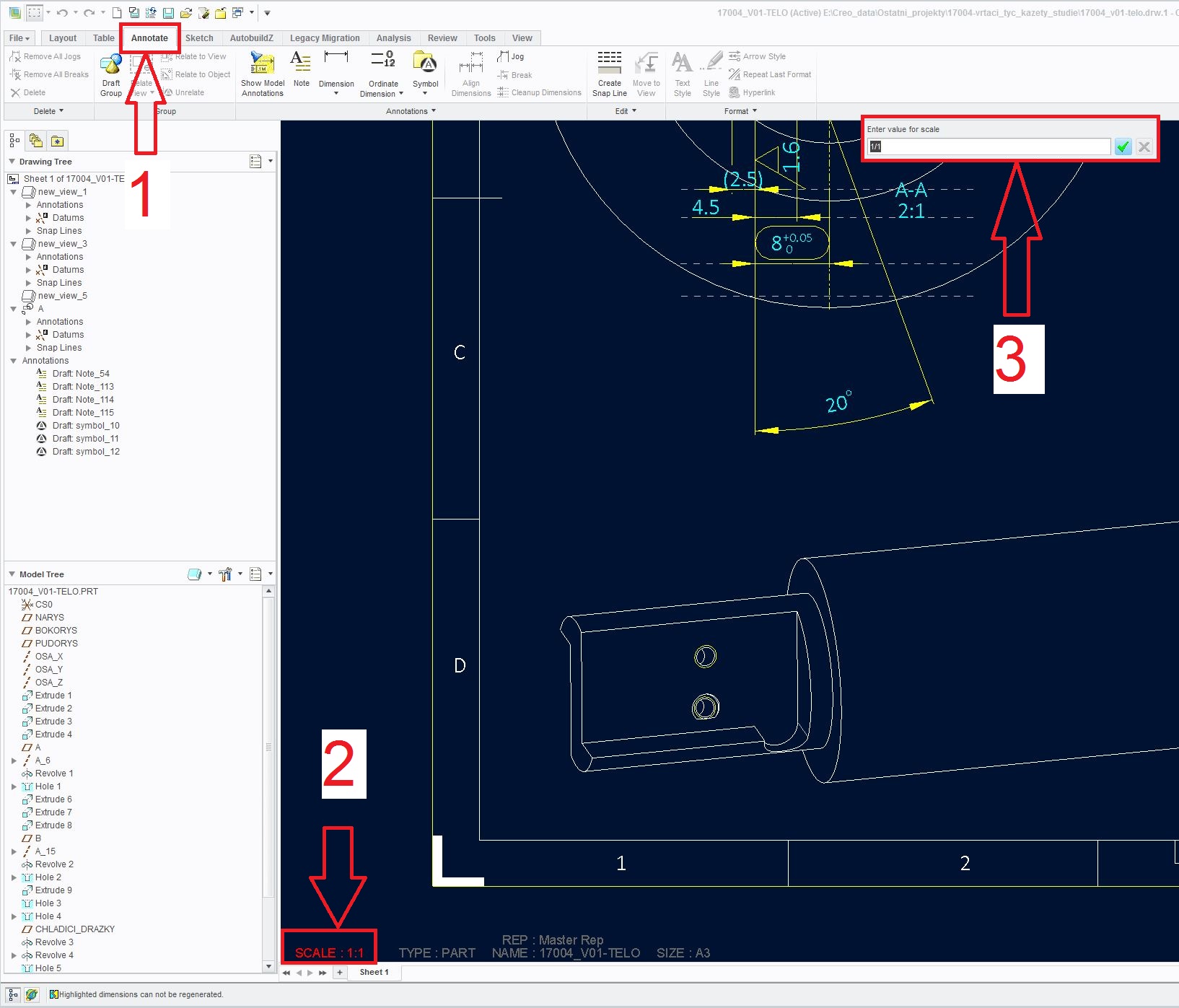
Task: Open the folder browser tab icon in navigator
Action: 35,141
